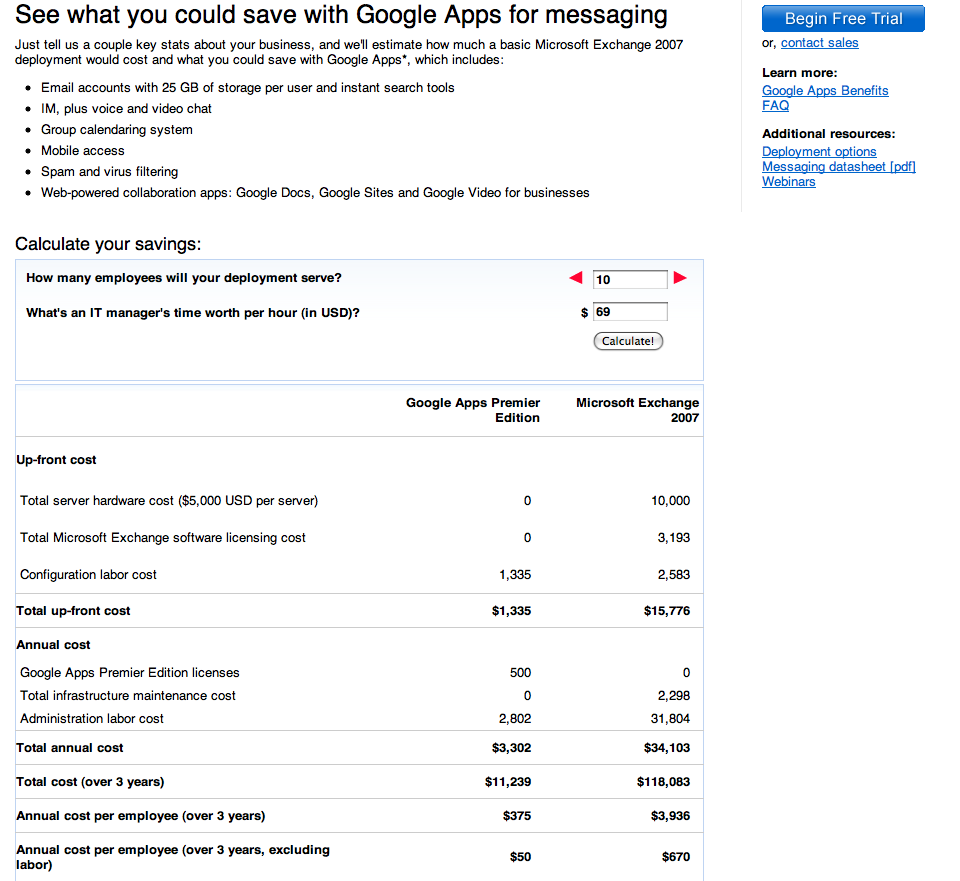Image resolution: width=960 pixels, height=881 pixels.
Task: Open the Google Apps Benefits link
Action: coord(825,91)
